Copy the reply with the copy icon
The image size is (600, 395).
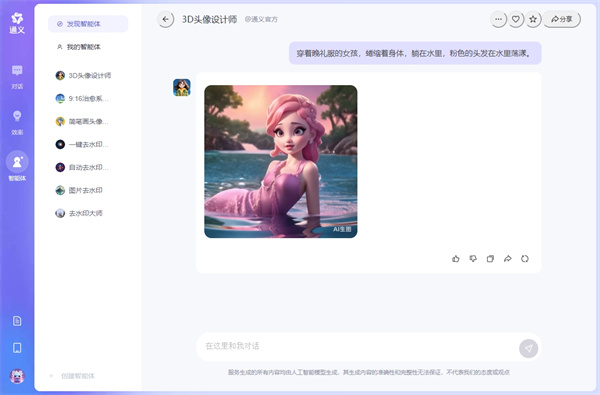(490, 259)
